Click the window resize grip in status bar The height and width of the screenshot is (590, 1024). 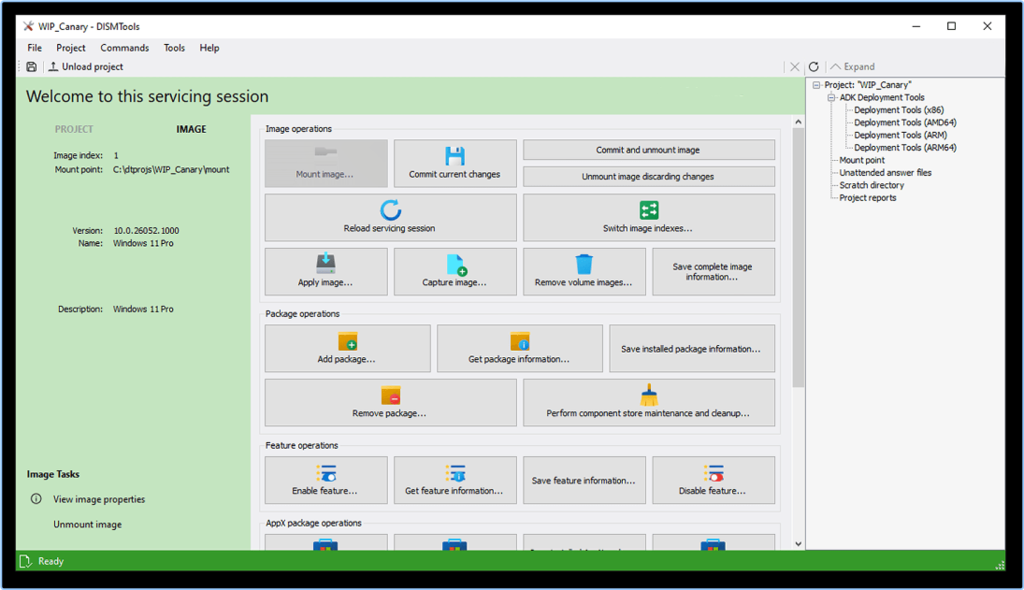999,565
